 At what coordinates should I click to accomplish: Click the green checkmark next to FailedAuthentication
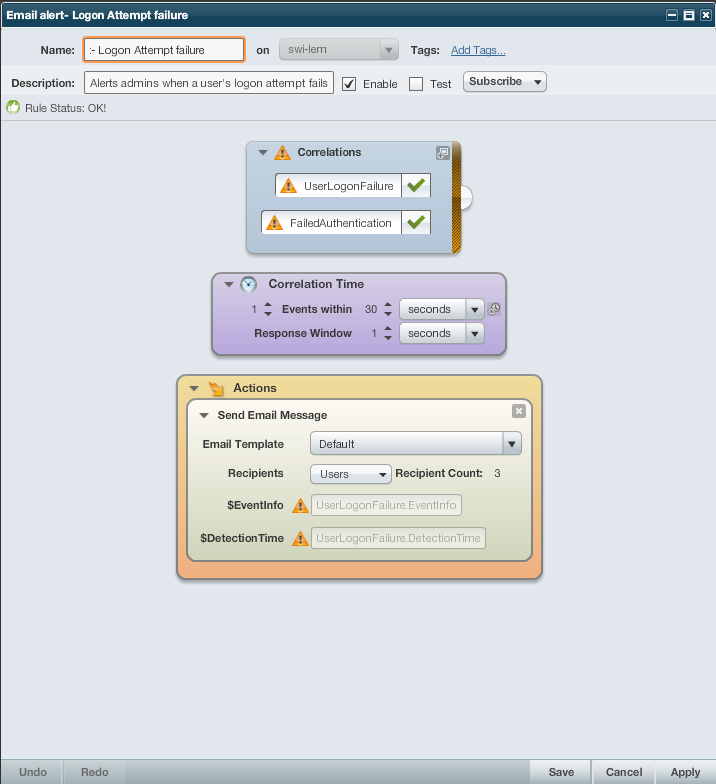click(416, 222)
